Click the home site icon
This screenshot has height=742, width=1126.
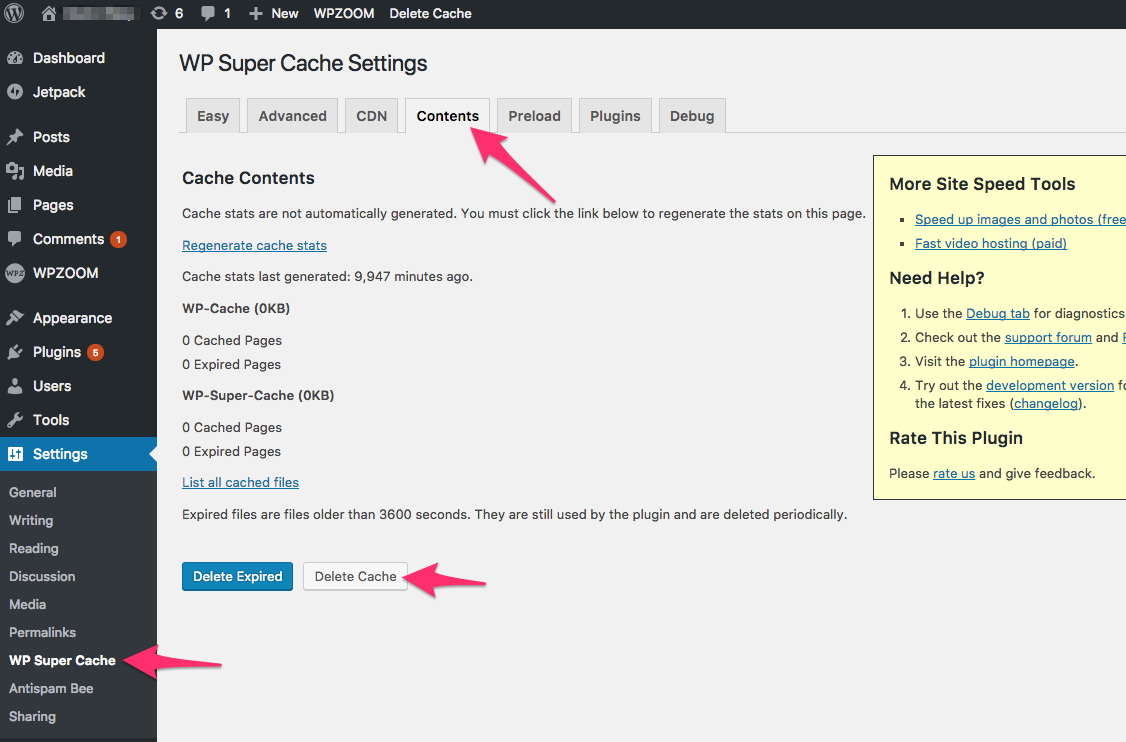click(49, 14)
